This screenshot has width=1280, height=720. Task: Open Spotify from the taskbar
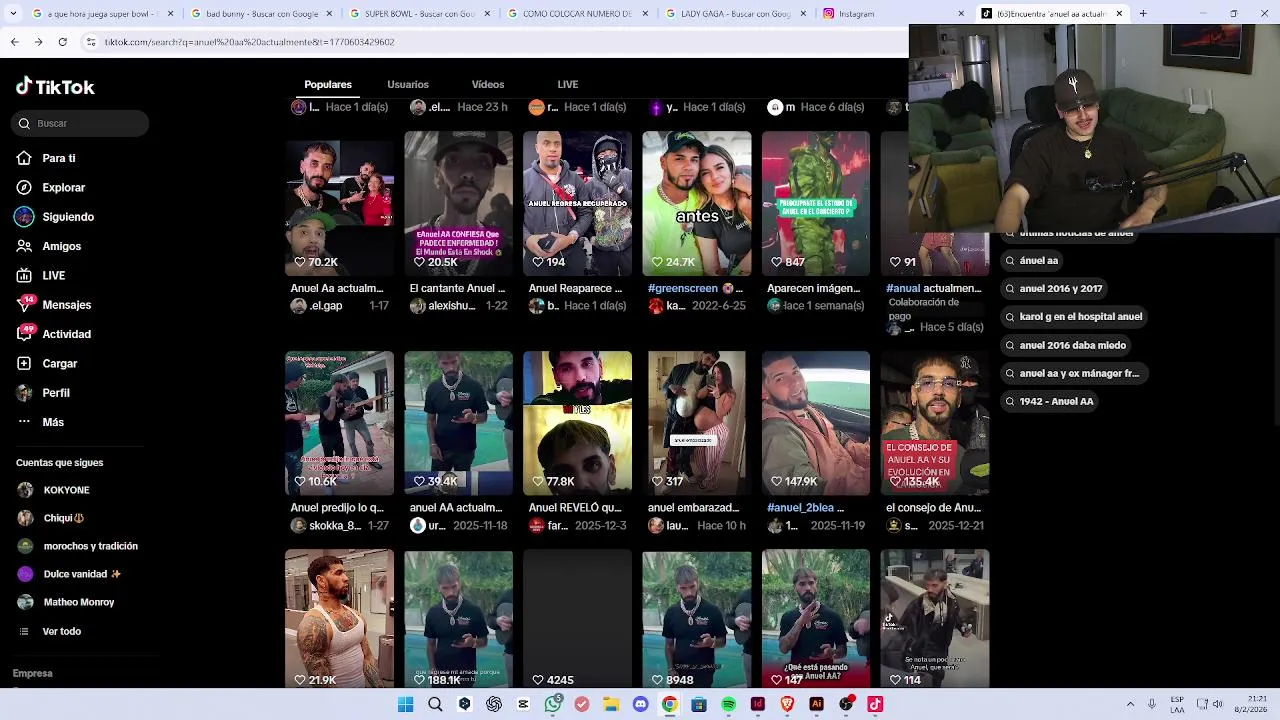[729, 704]
